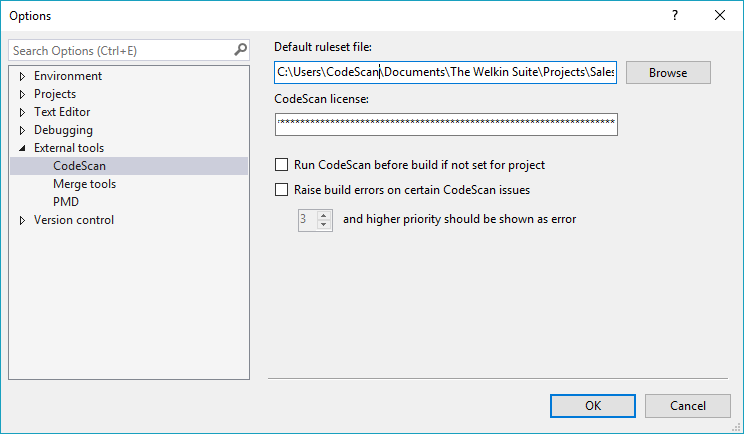Click the help question mark icon
The width and height of the screenshot is (744, 434).
click(x=675, y=15)
